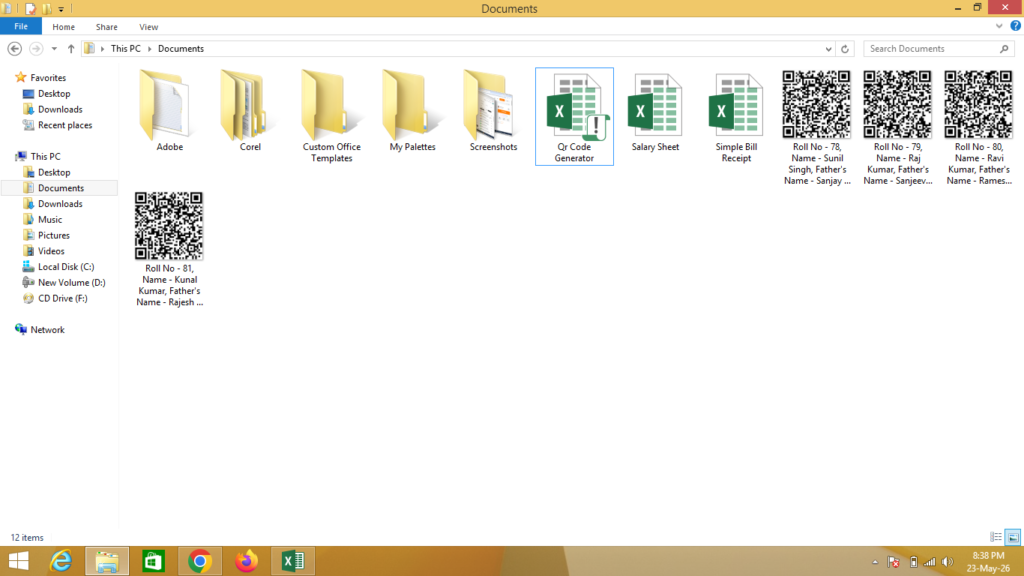This screenshot has height=576, width=1024.
Task: Select the Custom Office Templates folder
Action: click(x=331, y=116)
